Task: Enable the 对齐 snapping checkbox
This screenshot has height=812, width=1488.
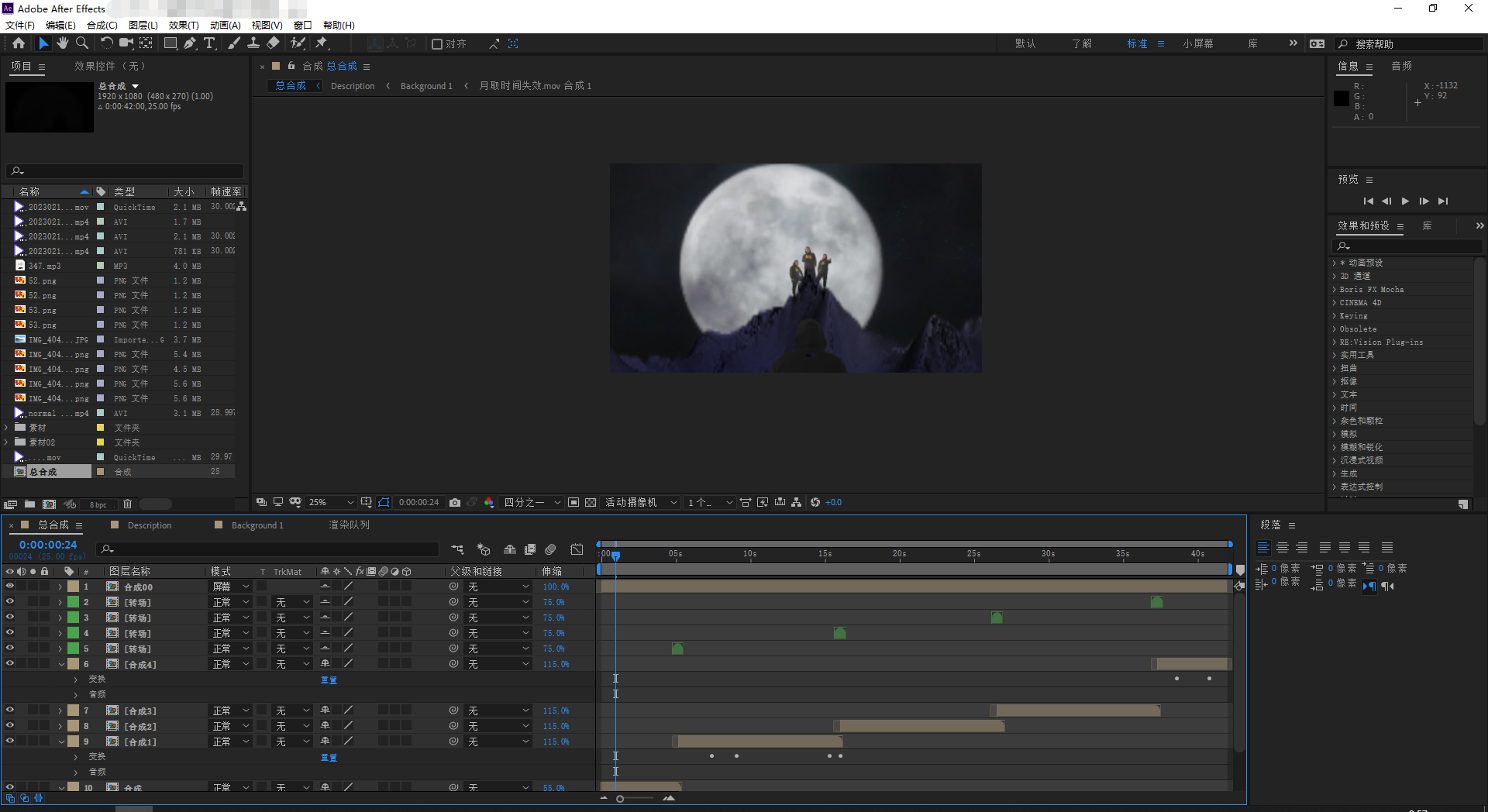Action: pyautogui.click(x=437, y=44)
